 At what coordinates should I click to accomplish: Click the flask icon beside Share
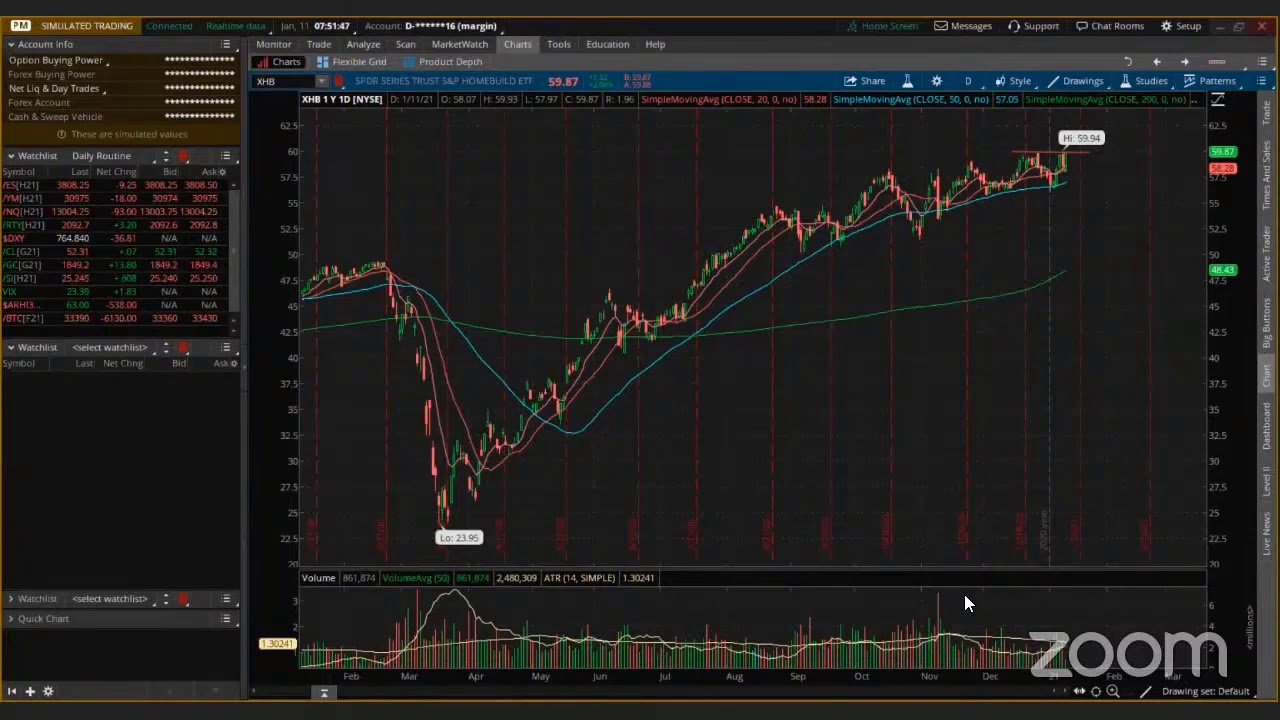pos(908,81)
